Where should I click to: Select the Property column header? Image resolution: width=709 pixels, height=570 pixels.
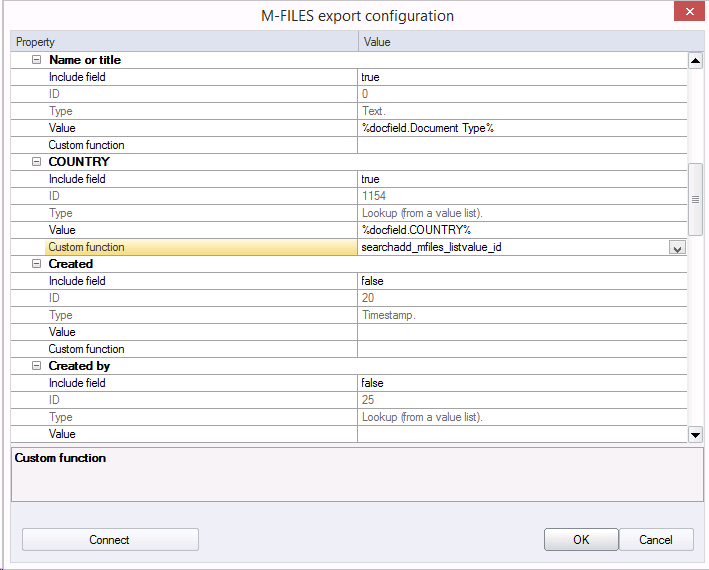(x=184, y=42)
